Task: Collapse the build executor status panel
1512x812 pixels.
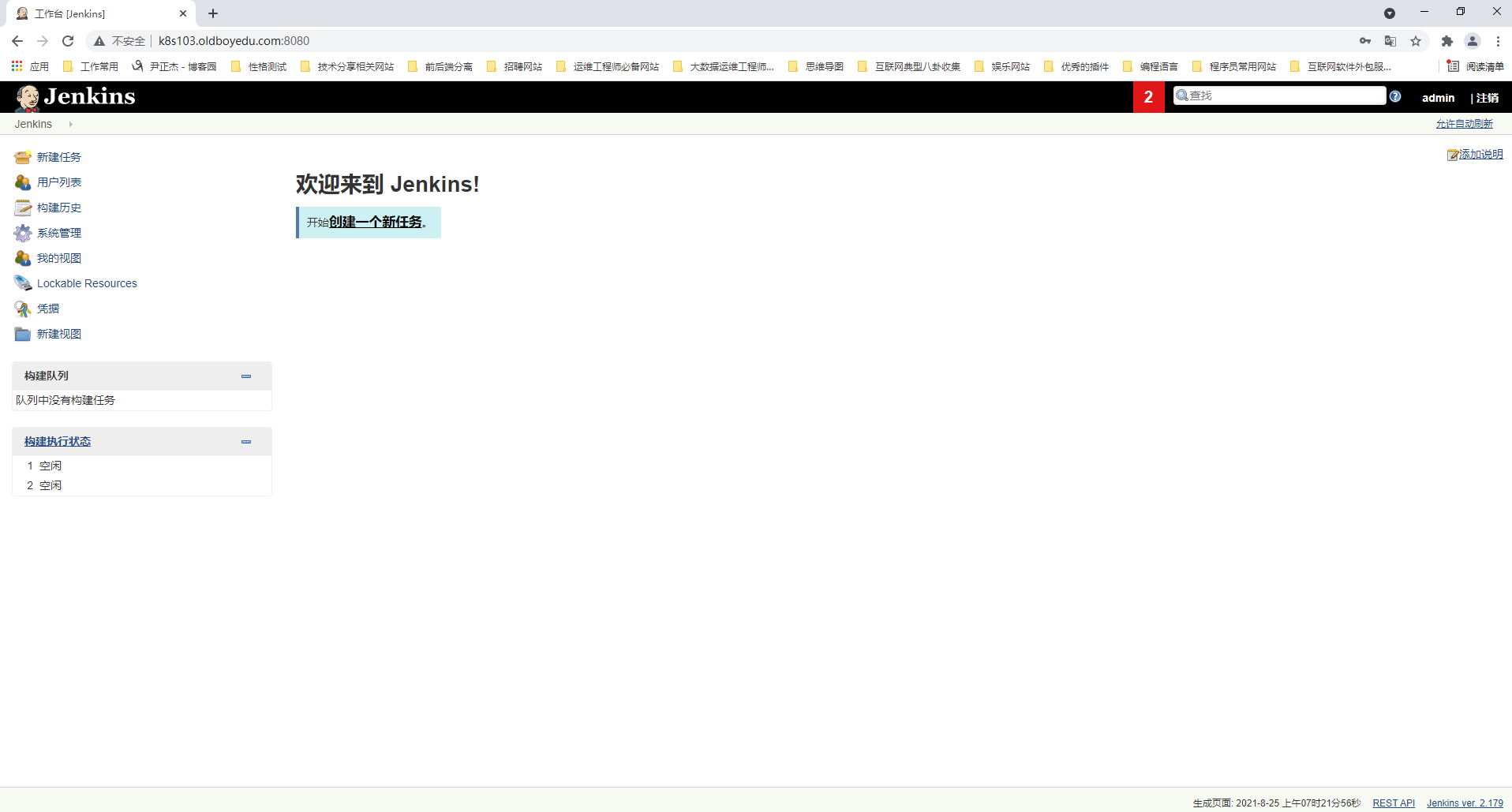Action: click(246, 442)
